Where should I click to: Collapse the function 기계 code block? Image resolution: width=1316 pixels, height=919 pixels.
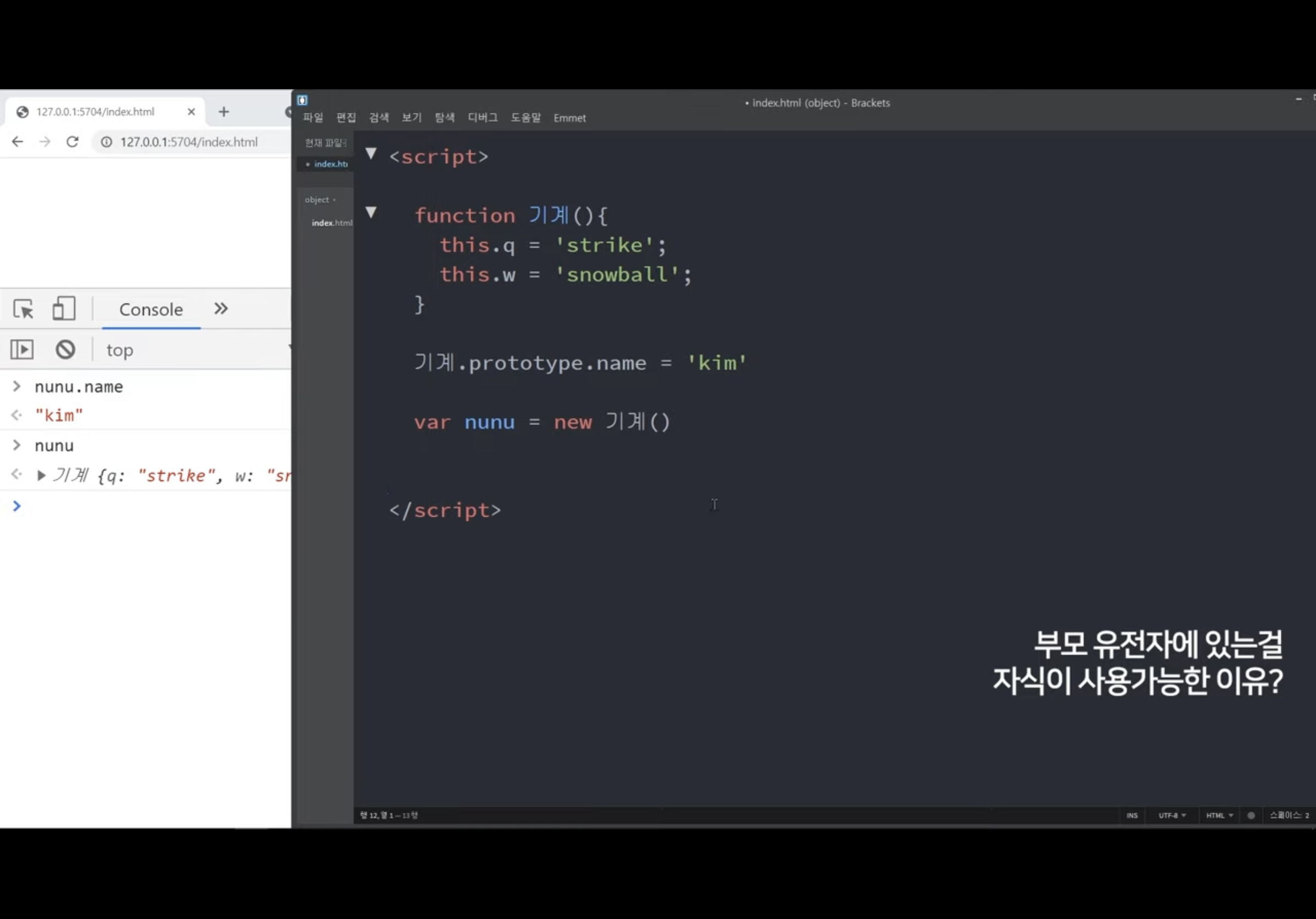tap(371, 213)
